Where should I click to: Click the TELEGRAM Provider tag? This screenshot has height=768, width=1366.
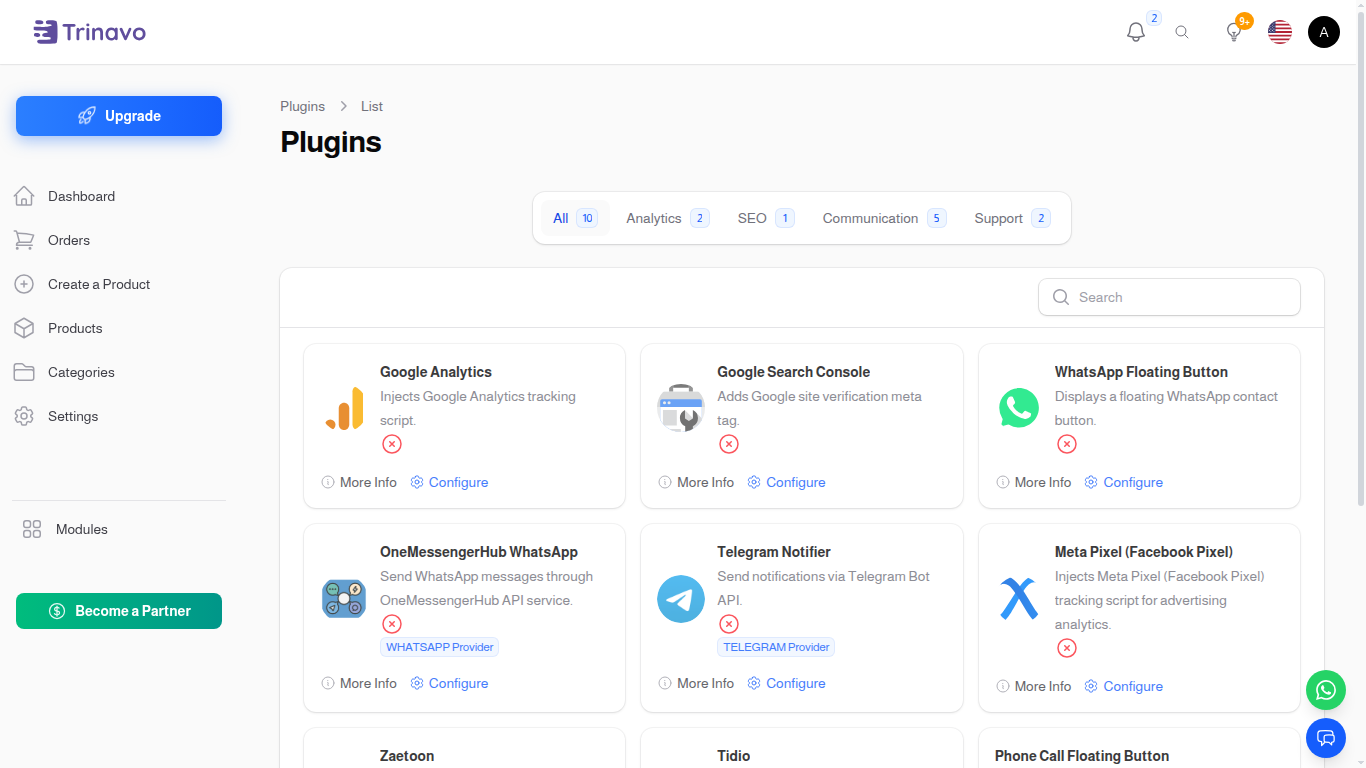coord(777,647)
